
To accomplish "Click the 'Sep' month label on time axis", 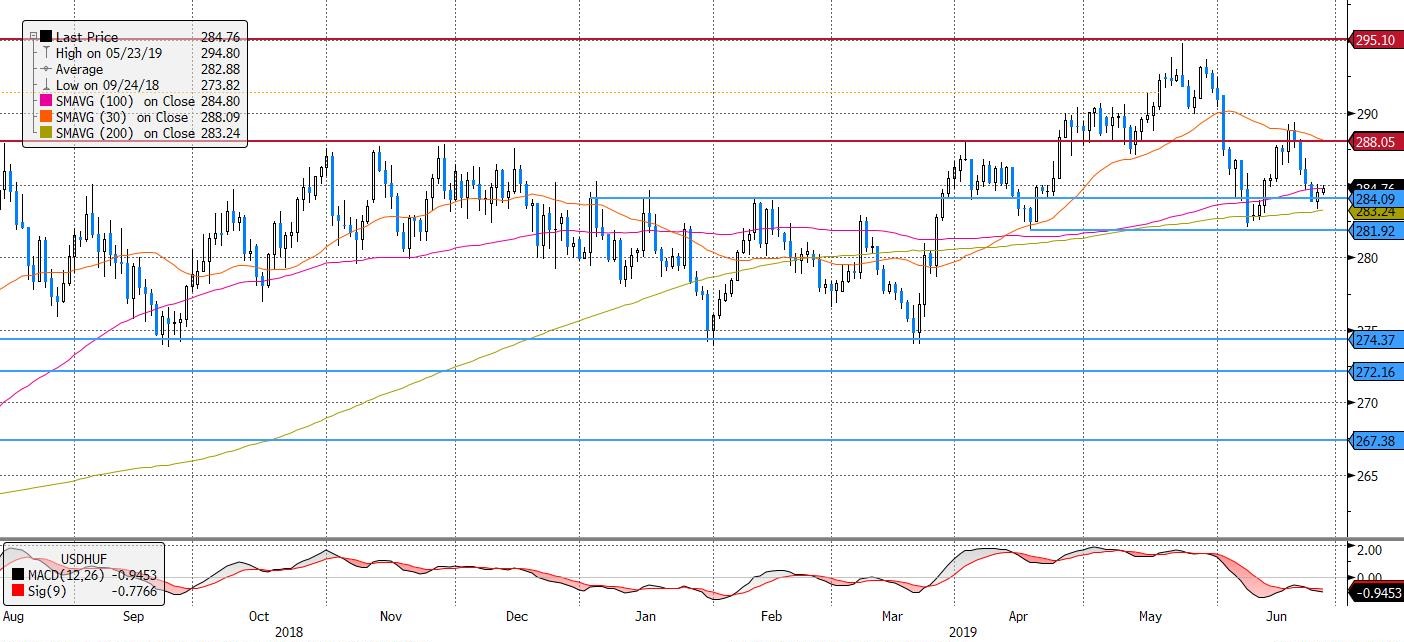I will pyautogui.click(x=135, y=618).
